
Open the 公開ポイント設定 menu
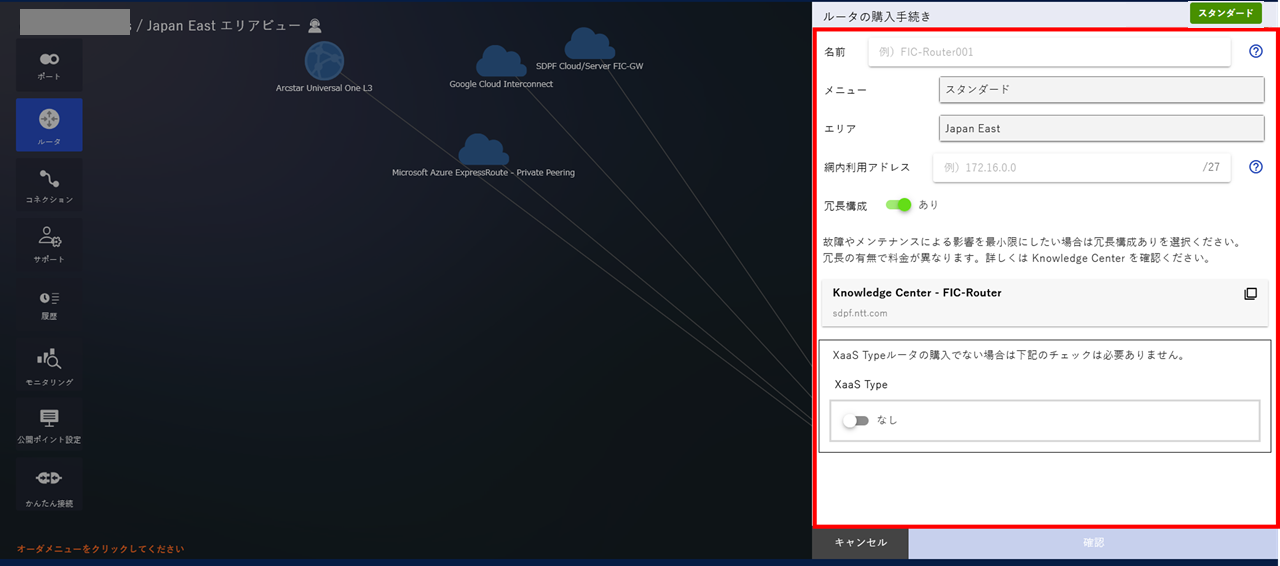click(x=49, y=424)
